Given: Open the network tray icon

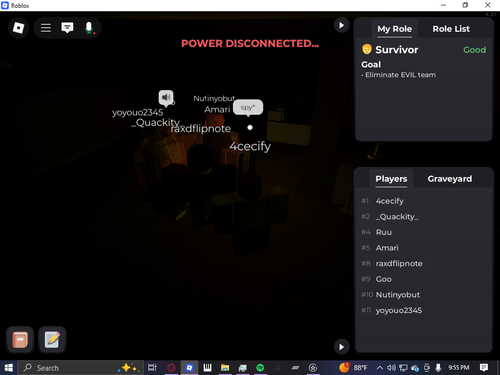Looking at the screenshot, I should (x=403, y=368).
